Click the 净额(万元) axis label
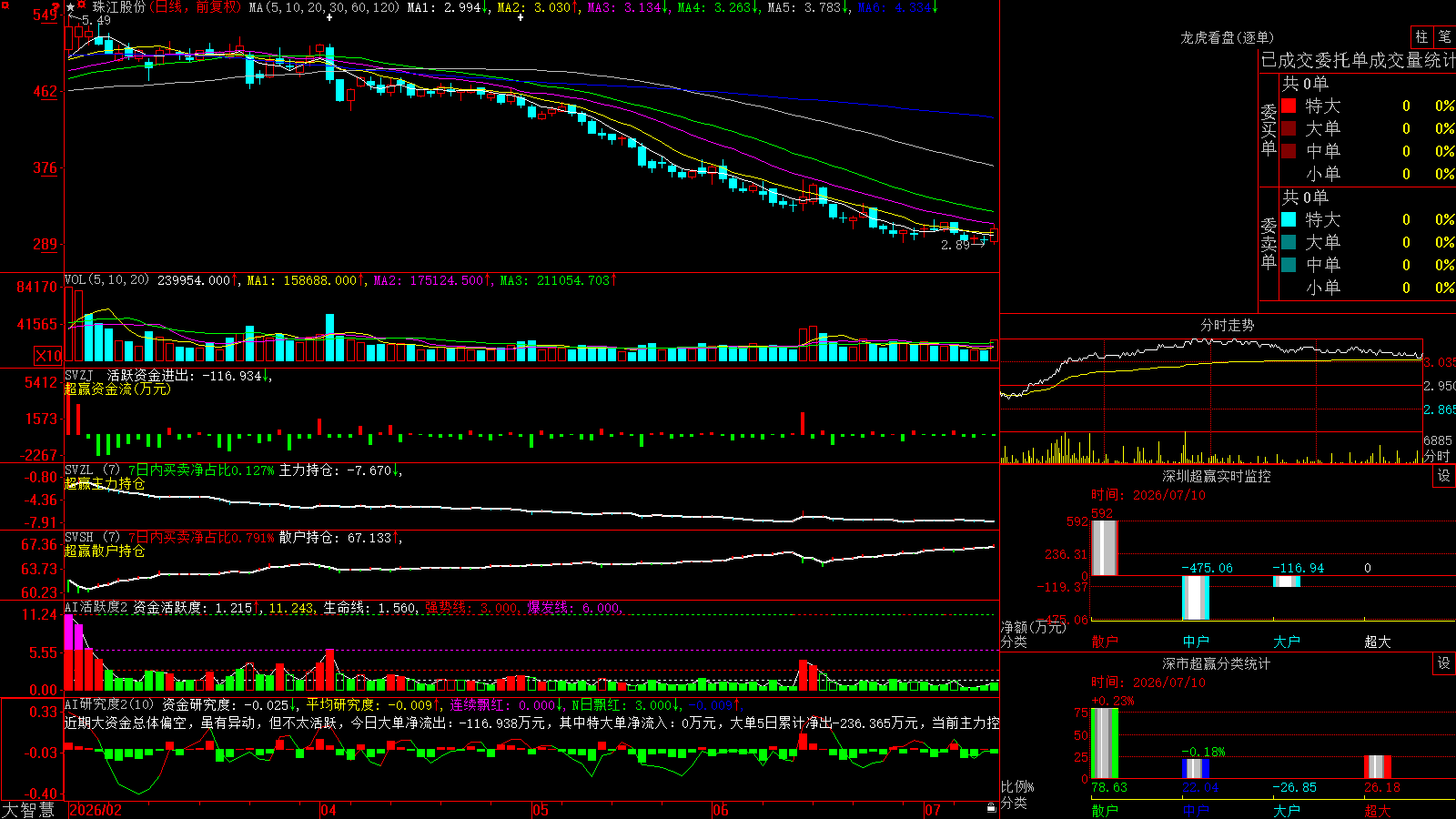The width and height of the screenshot is (1456, 819). coord(1033,627)
